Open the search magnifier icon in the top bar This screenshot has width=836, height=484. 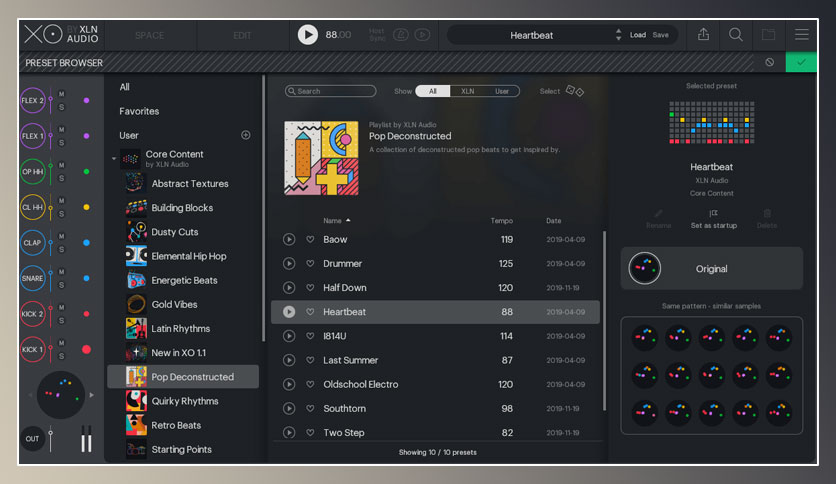pyautogui.click(x=736, y=35)
